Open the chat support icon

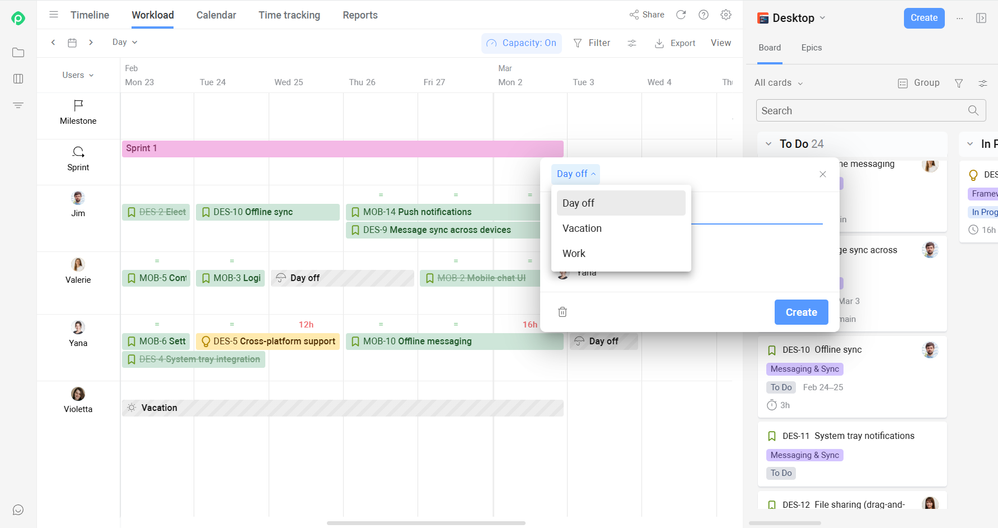(x=18, y=510)
